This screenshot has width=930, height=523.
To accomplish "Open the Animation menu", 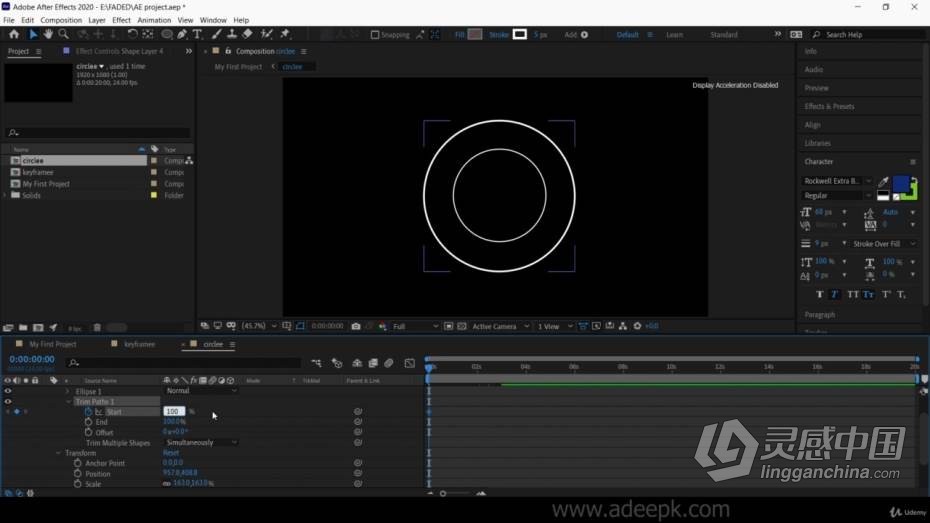I will click(154, 20).
